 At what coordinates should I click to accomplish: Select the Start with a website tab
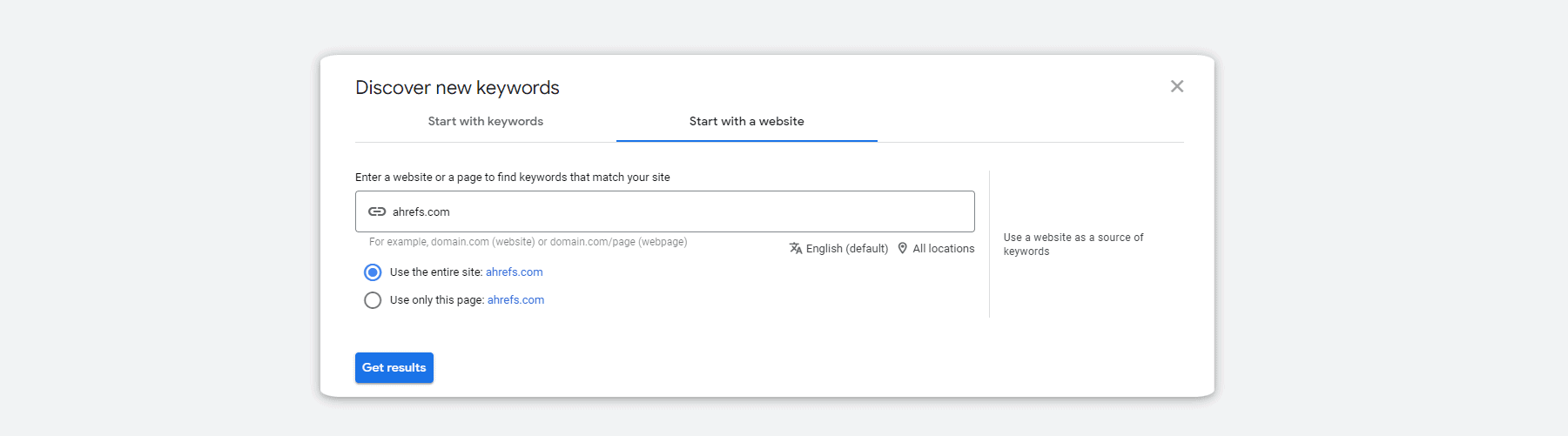point(746,122)
